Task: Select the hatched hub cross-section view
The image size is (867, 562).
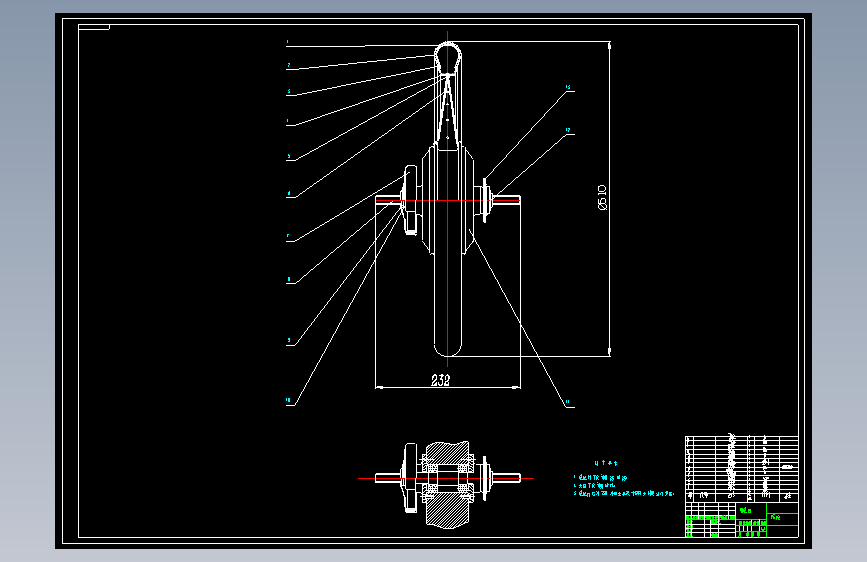Action: (x=447, y=484)
